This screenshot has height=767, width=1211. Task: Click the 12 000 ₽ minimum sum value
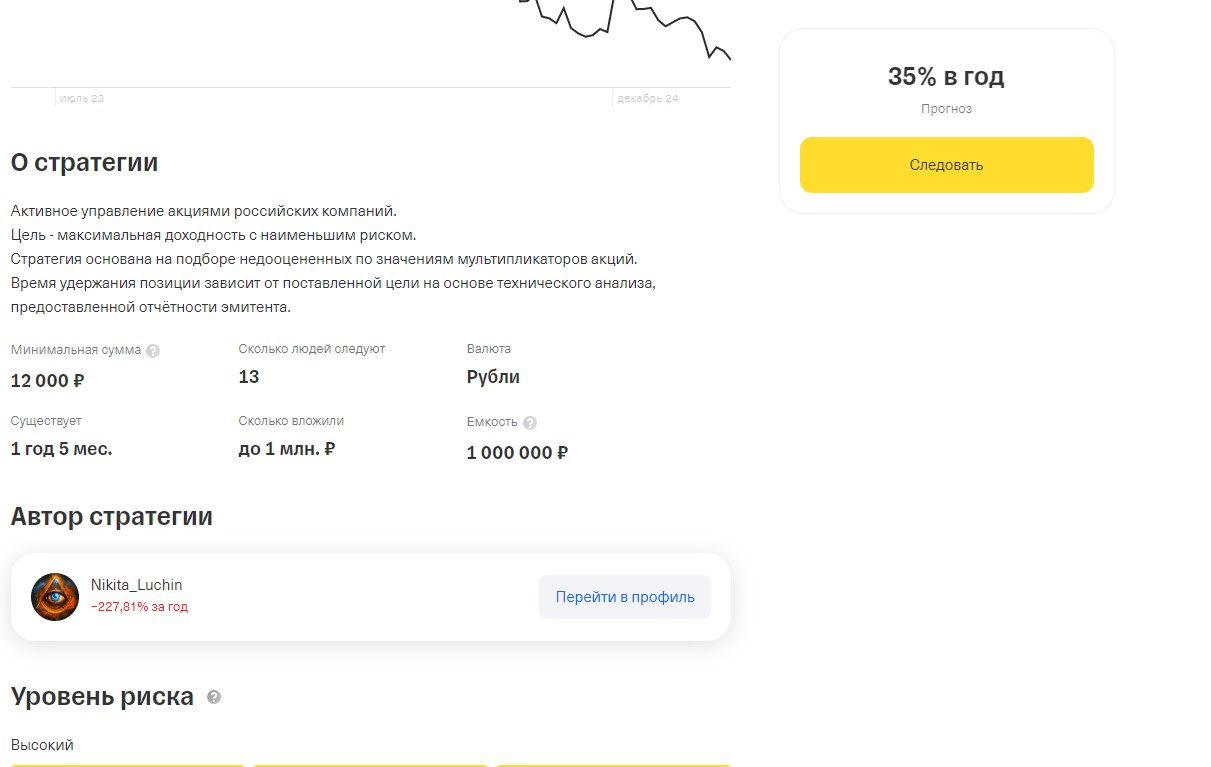(x=48, y=381)
